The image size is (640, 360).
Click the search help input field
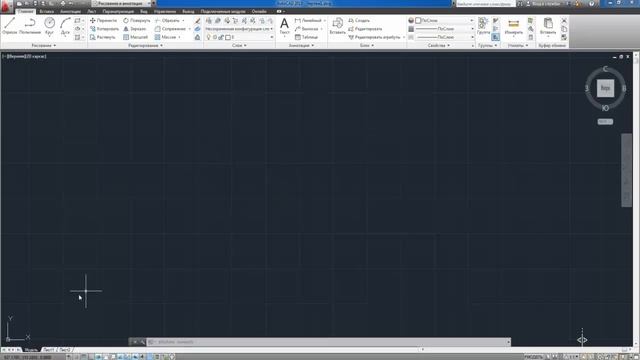pyautogui.click(x=485, y=3)
